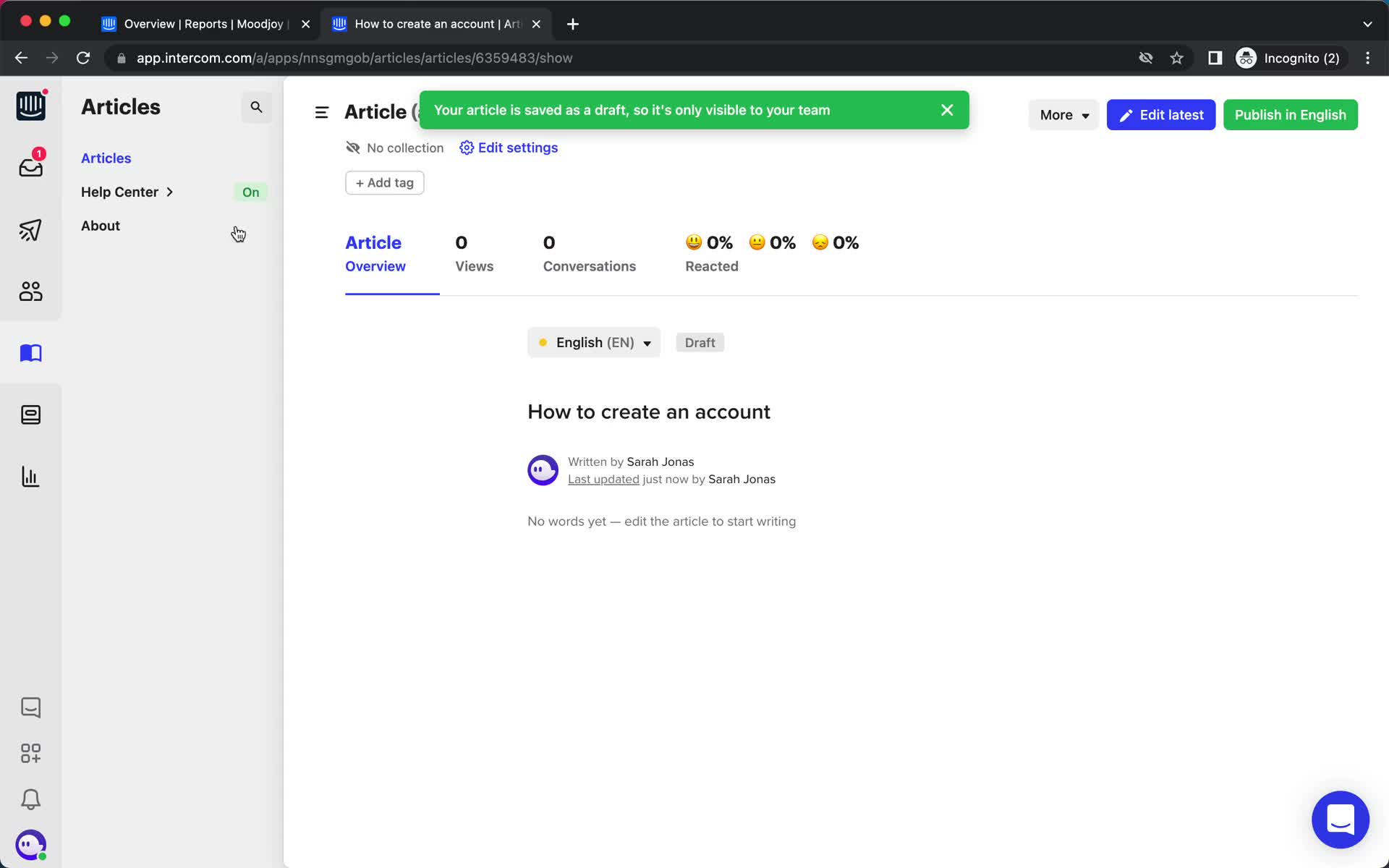
Task: Open Edit settings for the article
Action: 509,147
